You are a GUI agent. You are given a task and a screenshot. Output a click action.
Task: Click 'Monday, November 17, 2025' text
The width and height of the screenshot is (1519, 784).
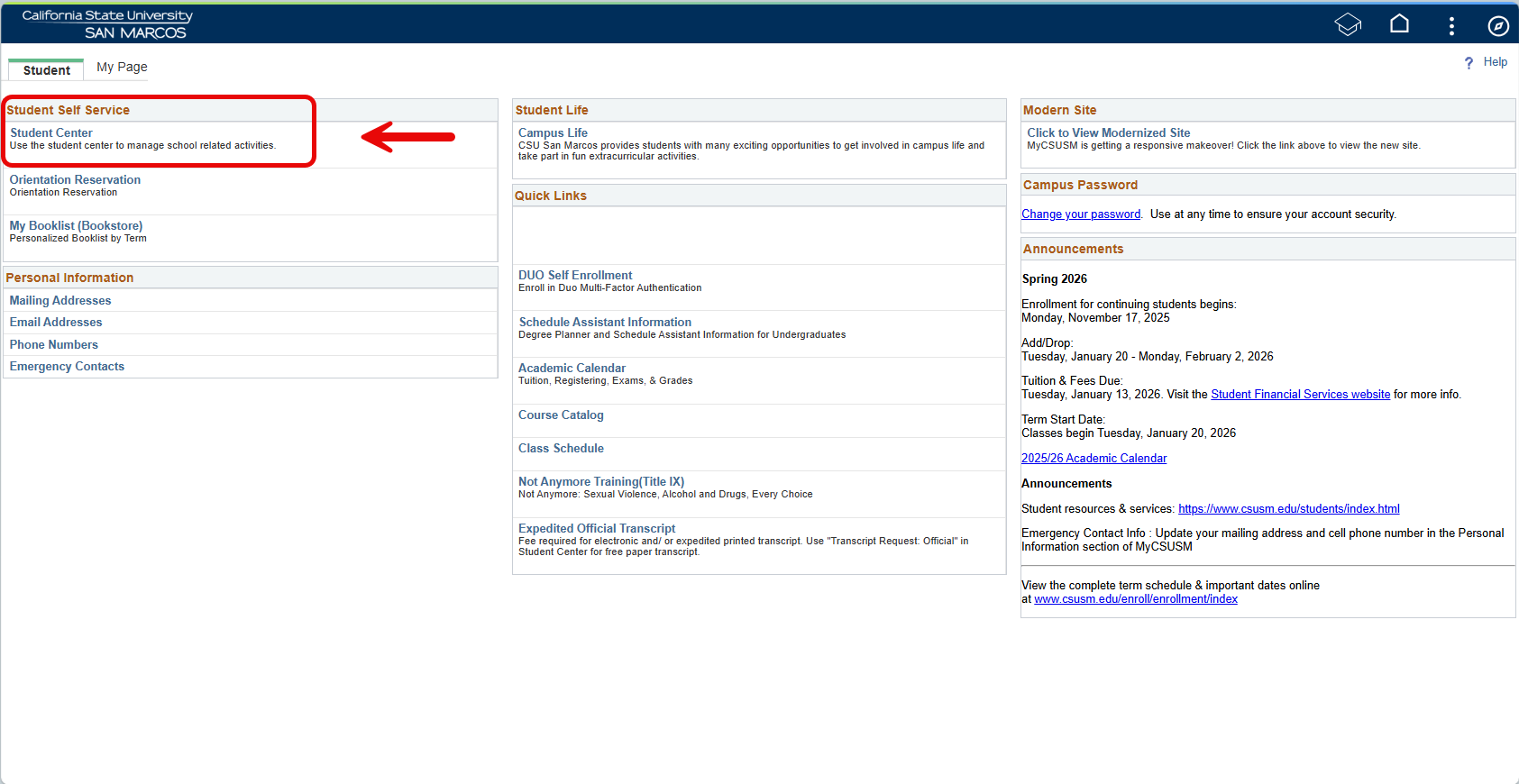(x=1095, y=318)
